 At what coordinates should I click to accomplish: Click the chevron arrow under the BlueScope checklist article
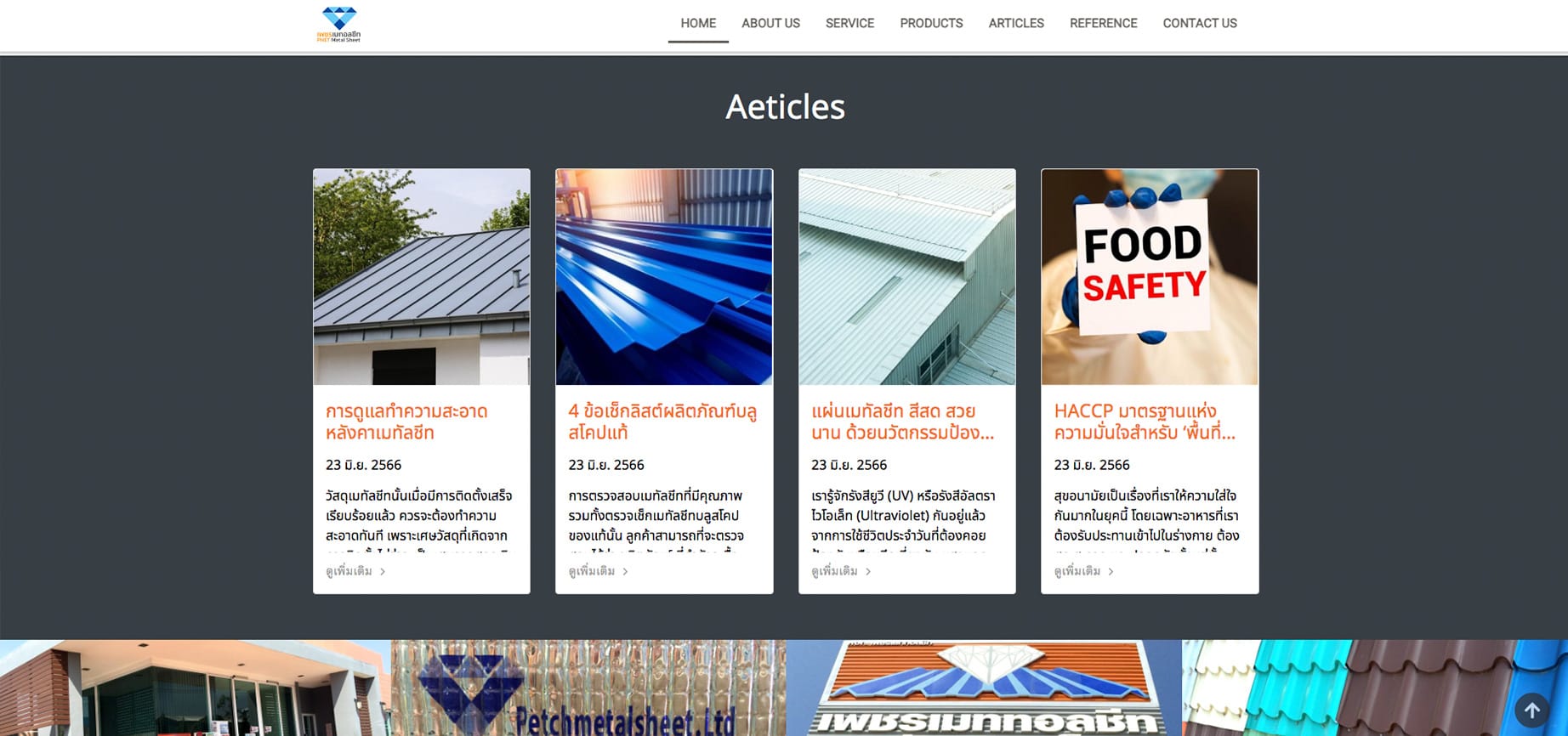point(625,572)
